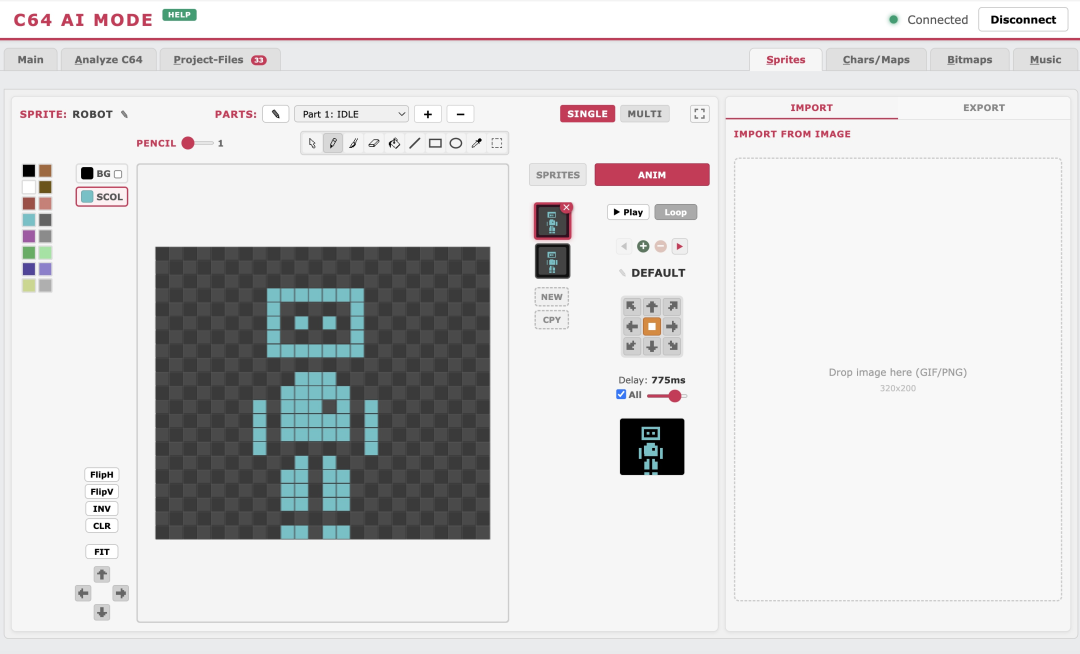Click the fullscreen expand icon

pos(700,114)
